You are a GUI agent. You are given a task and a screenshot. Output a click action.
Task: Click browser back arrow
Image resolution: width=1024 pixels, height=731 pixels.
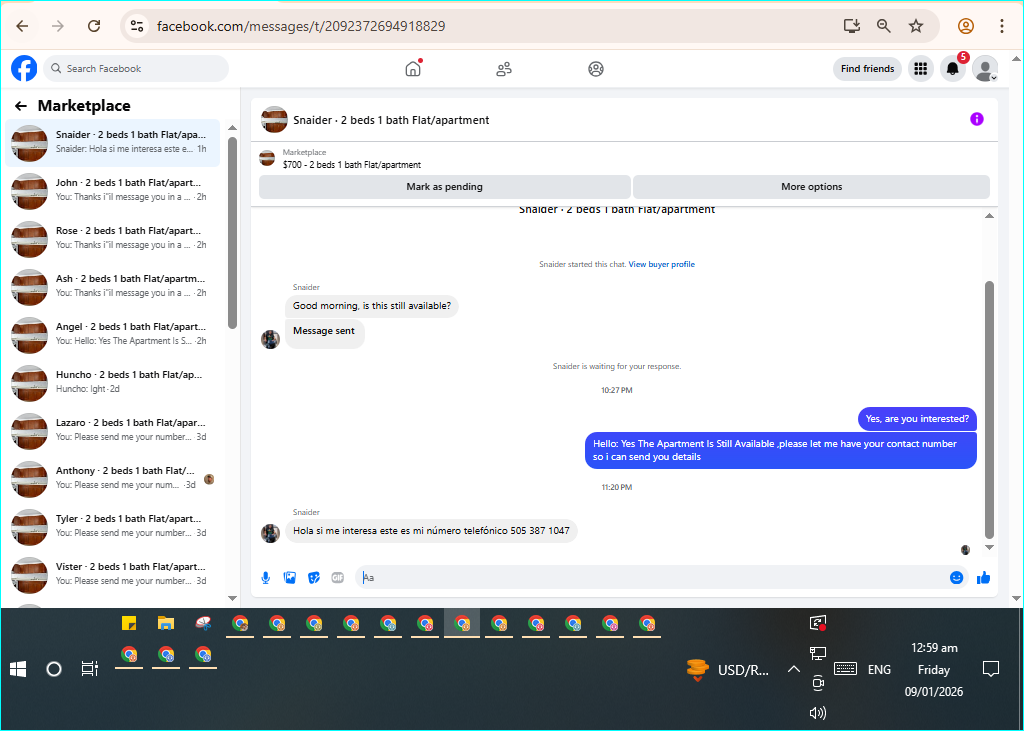click(x=22, y=26)
